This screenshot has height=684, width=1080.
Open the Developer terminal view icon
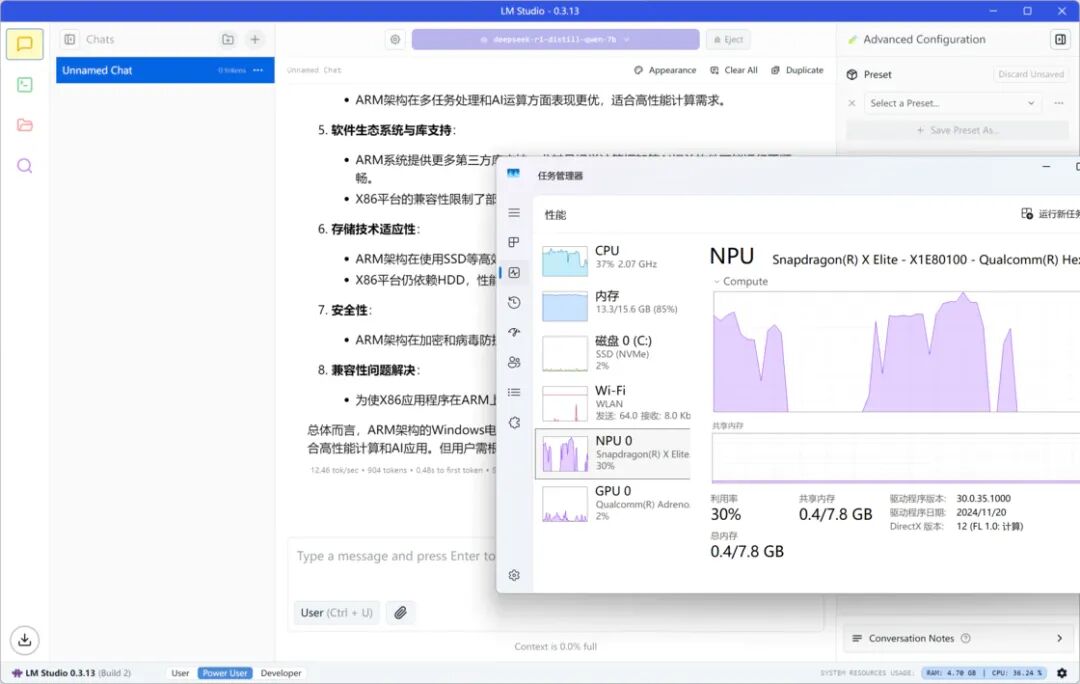[25, 85]
